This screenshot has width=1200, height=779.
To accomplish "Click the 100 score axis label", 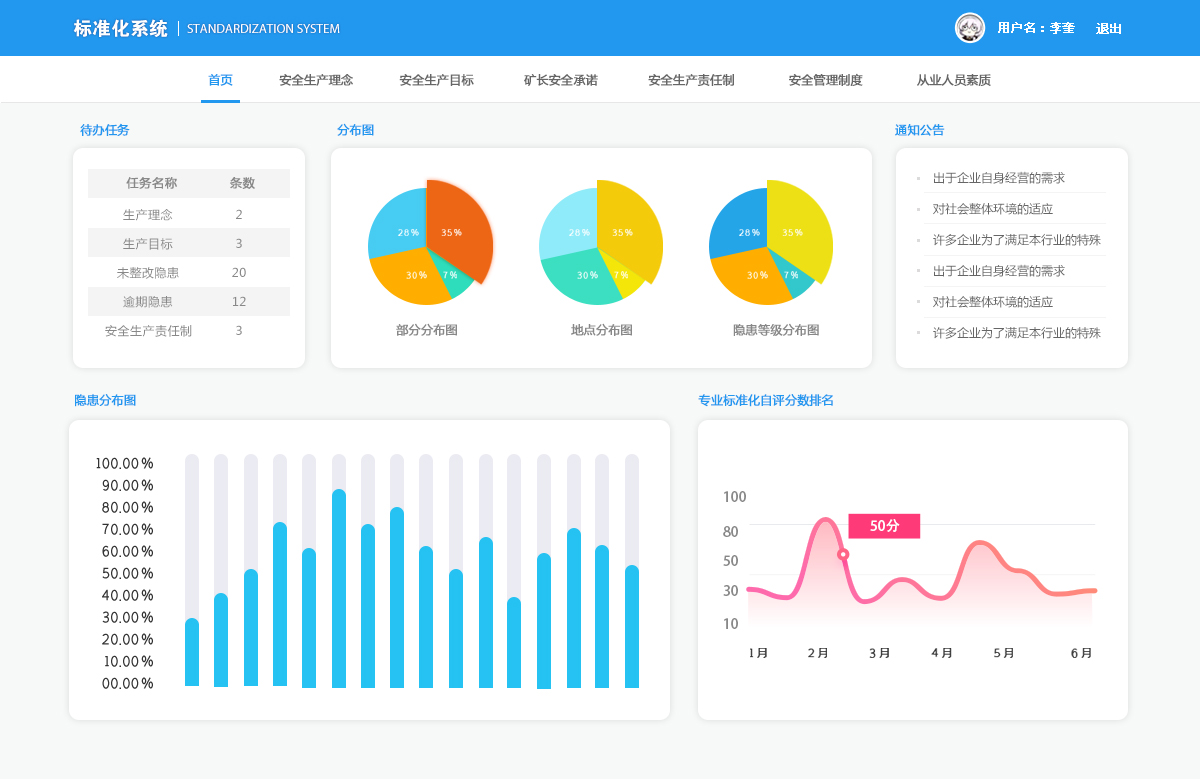I will pyautogui.click(x=734, y=497).
